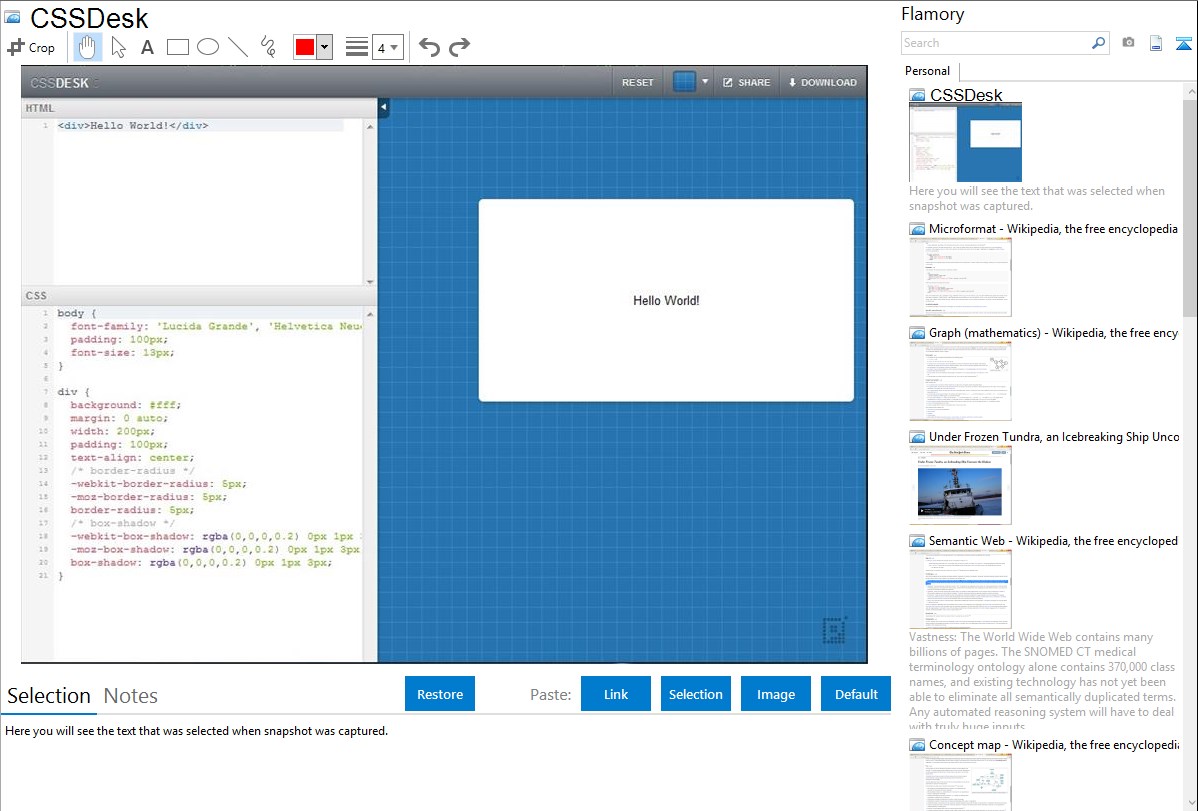Undo the last annotation
Screen dimensions: 1198x811
[x=429, y=47]
